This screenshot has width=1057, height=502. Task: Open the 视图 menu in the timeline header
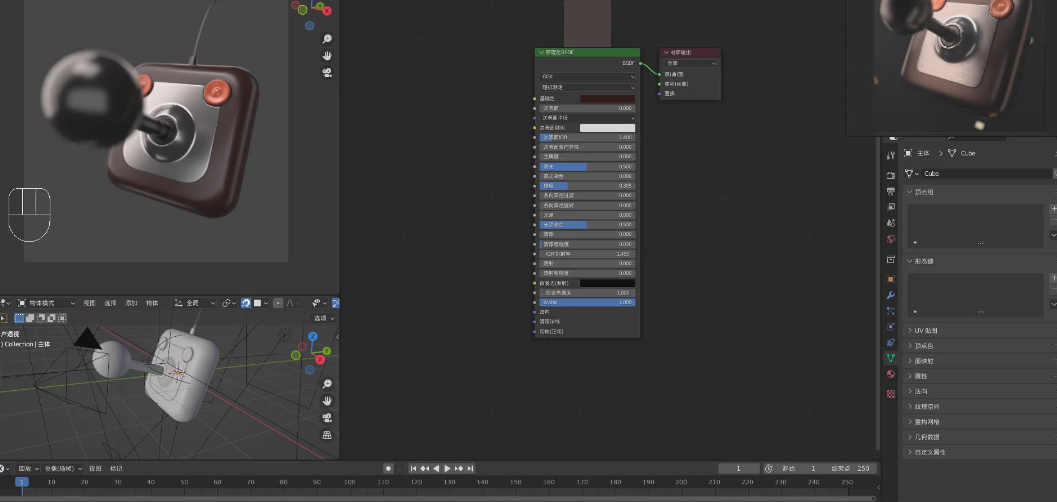tap(95, 468)
